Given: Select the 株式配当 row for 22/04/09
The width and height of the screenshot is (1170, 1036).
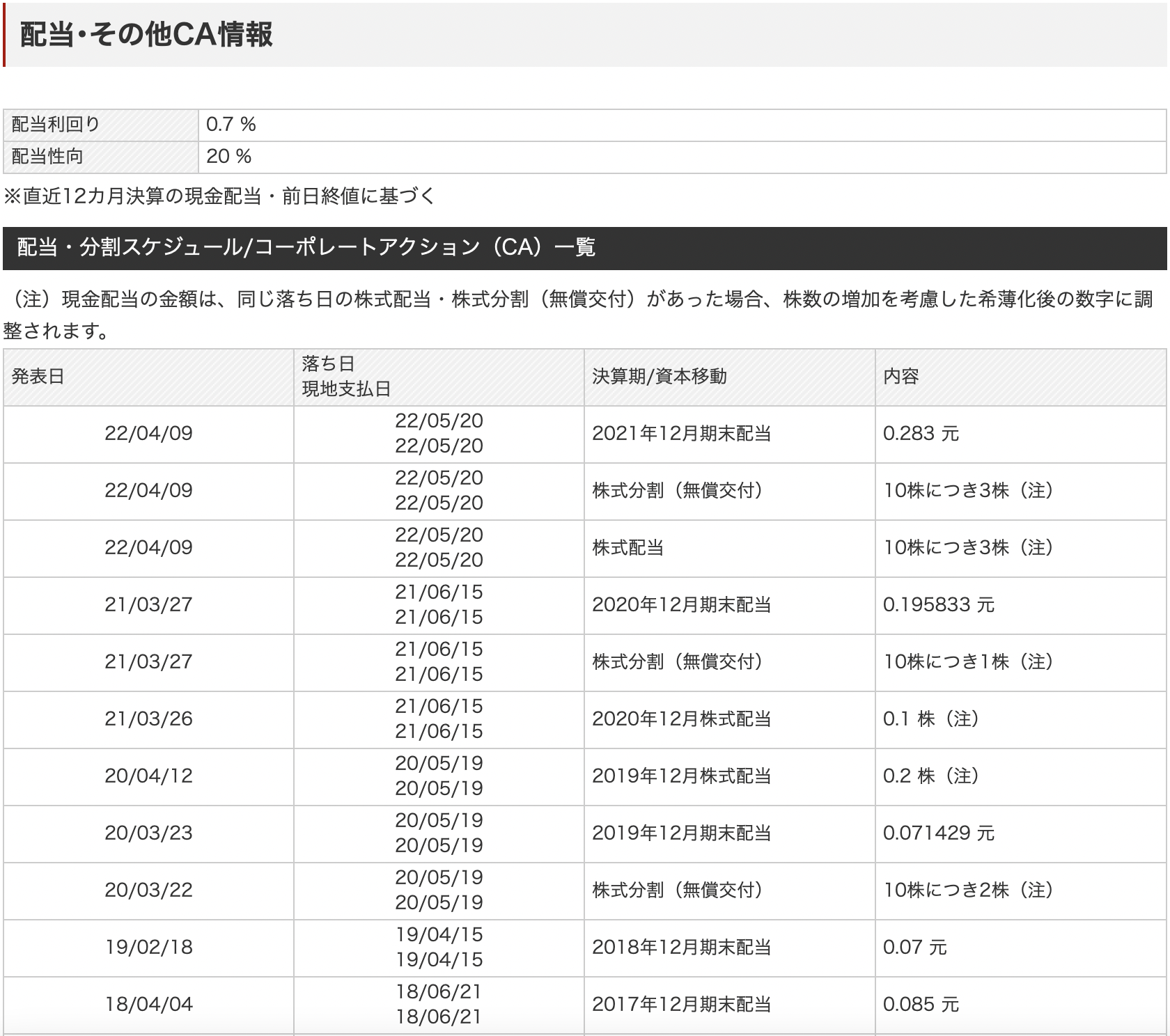Looking at the screenshot, I should point(585,548).
